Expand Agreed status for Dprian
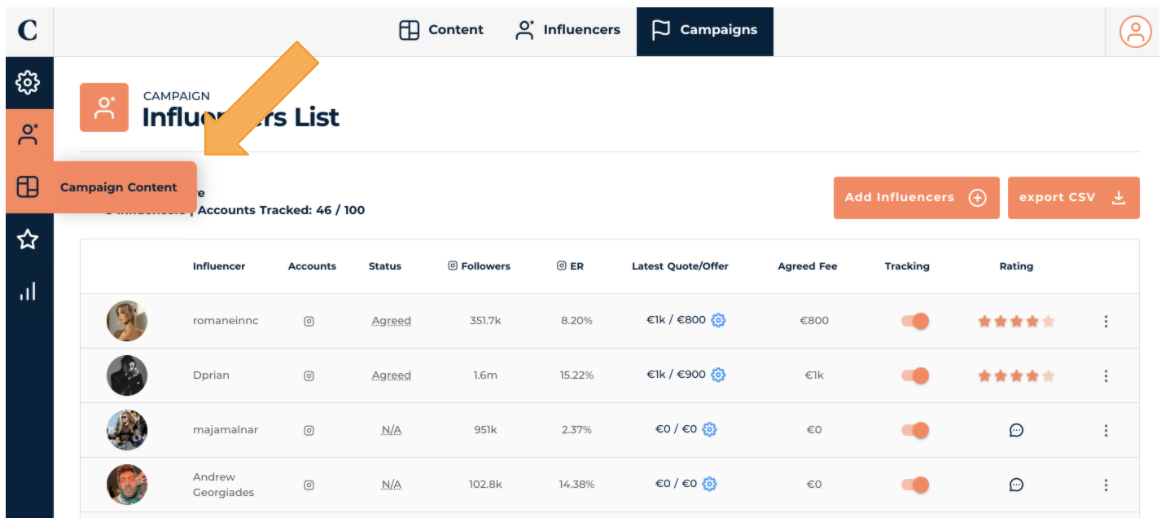 point(391,375)
